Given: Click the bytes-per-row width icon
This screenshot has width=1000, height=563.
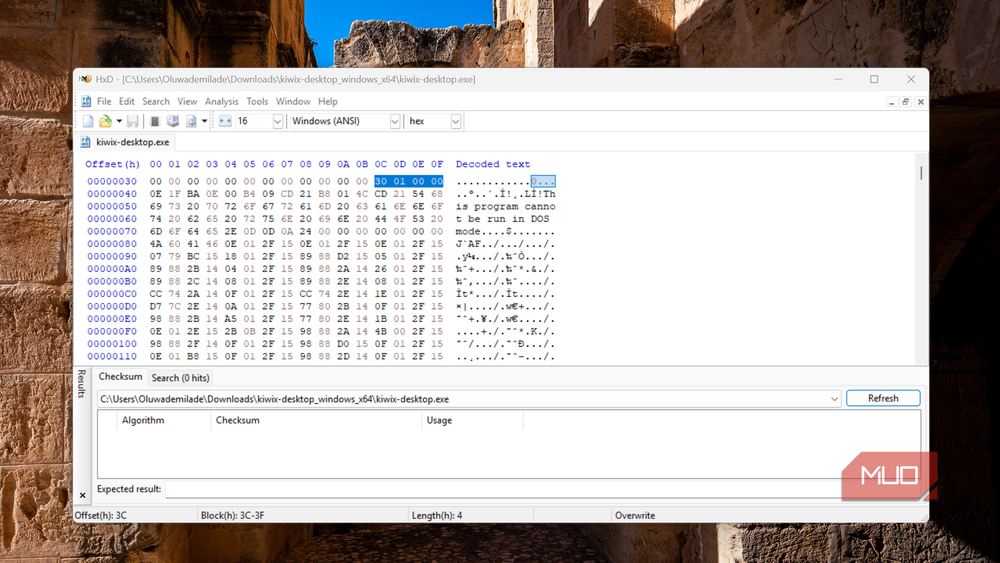Looking at the screenshot, I should (225, 121).
